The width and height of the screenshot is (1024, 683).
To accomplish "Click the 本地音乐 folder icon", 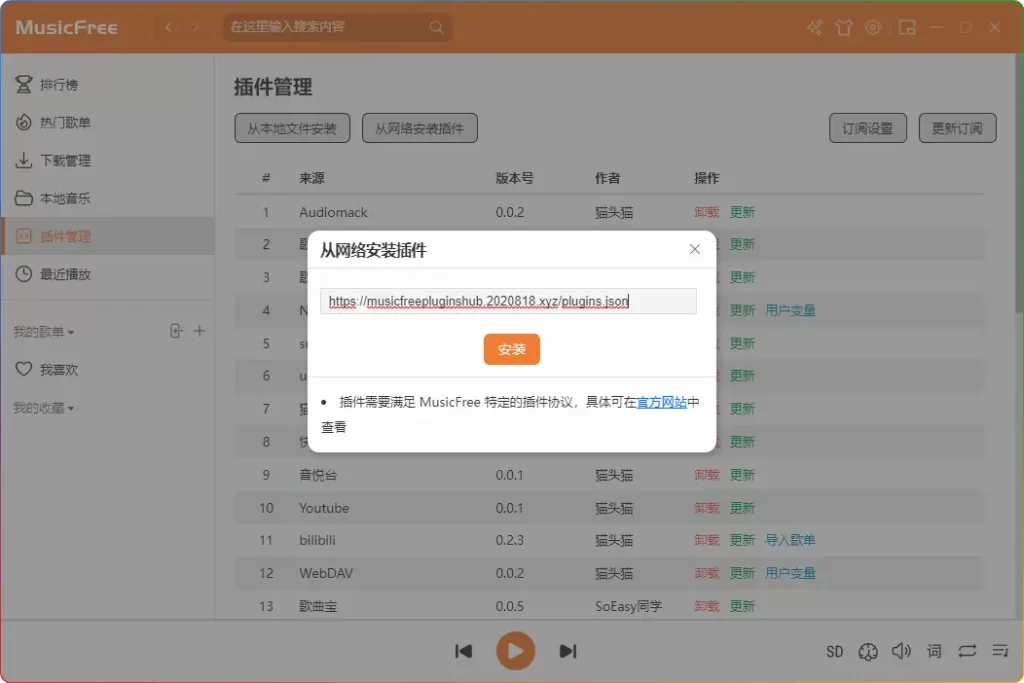I will pyautogui.click(x=24, y=198).
